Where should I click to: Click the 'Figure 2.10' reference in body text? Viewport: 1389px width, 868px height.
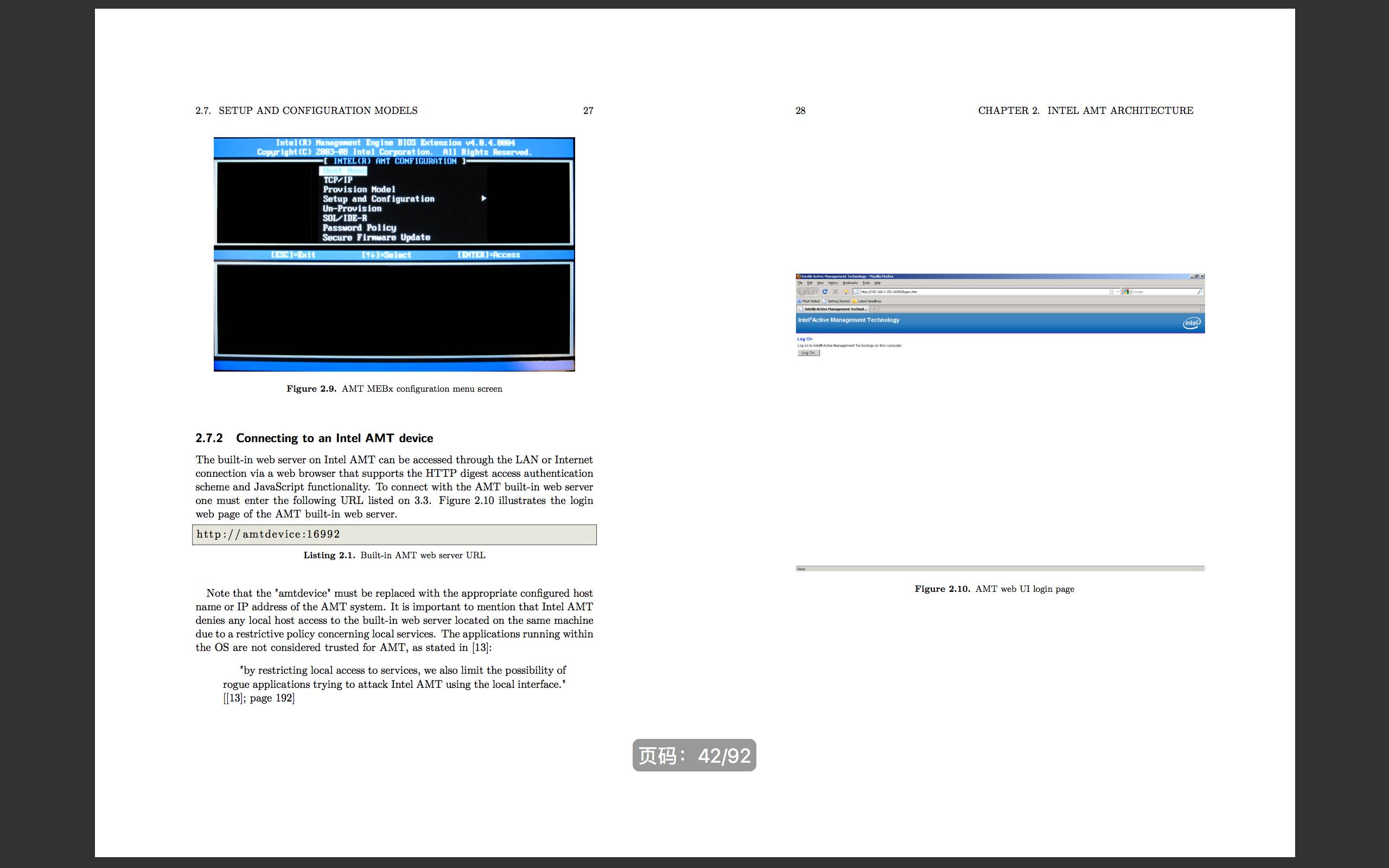coord(466,501)
